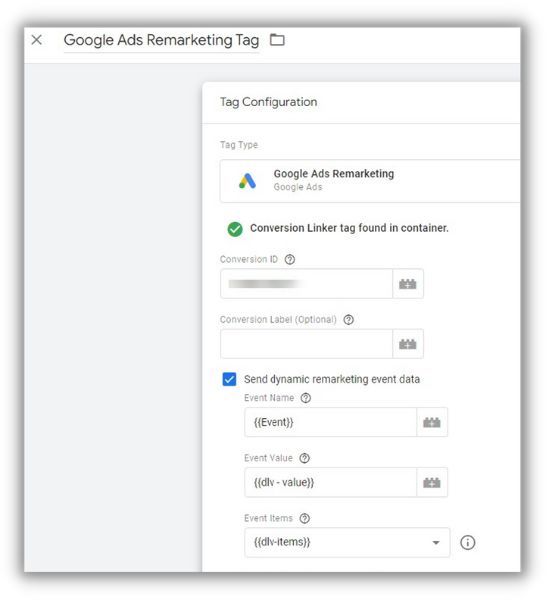The image size is (548, 600).
Task: Open help for Event Items
Action: [x=305, y=518]
